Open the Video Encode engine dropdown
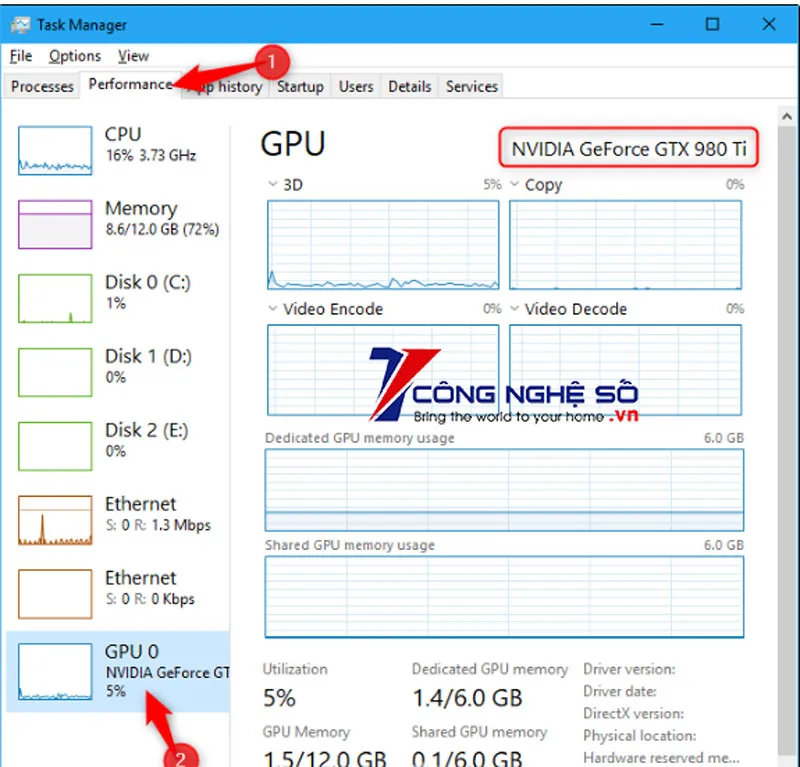The image size is (800, 767). pos(273,309)
